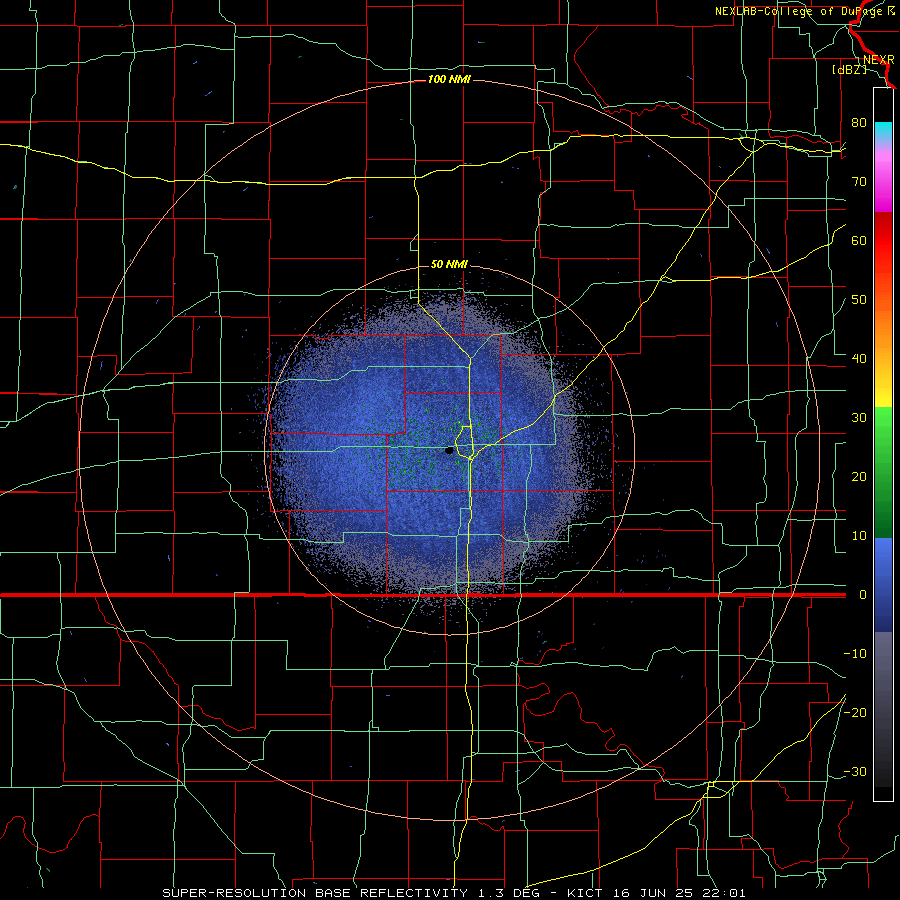The height and width of the screenshot is (900, 900).
Task: Click the 30 value on the dBZ scale
Action: (x=859, y=418)
